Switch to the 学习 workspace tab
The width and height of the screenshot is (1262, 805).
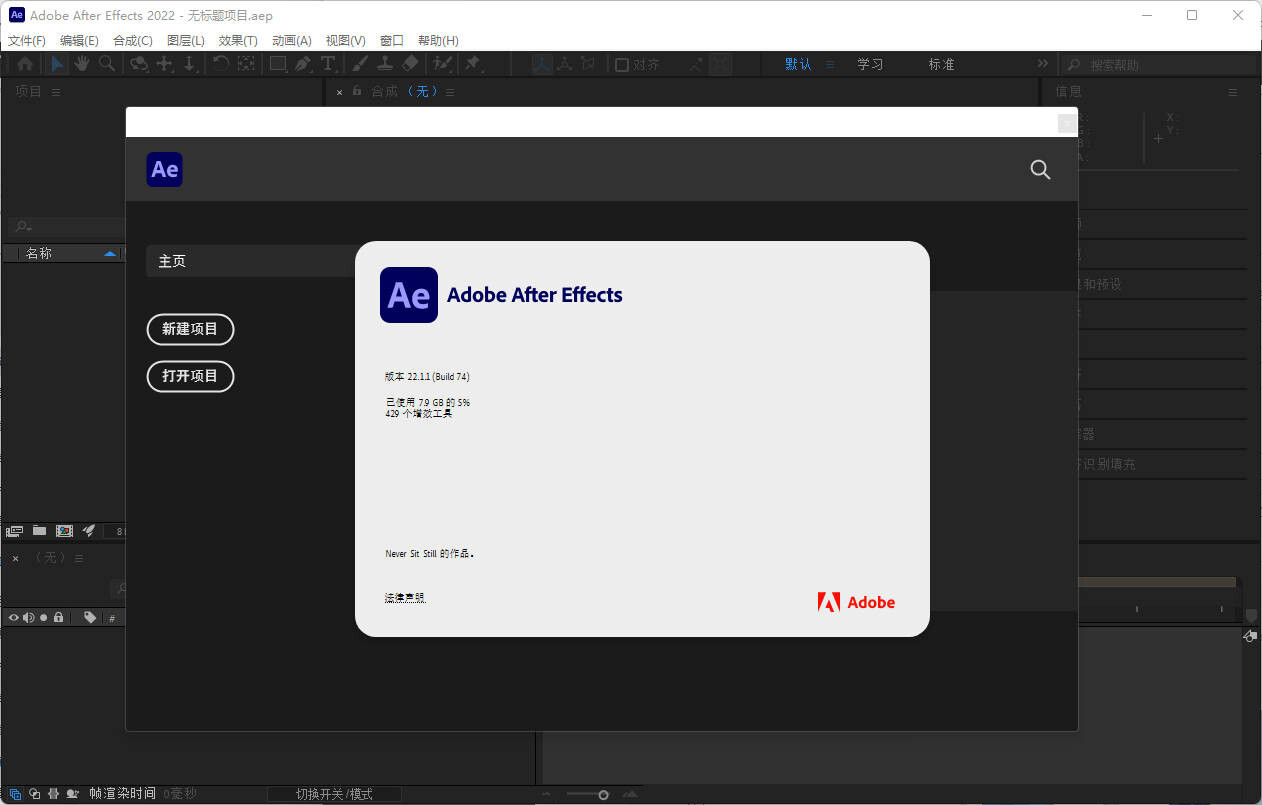[x=870, y=64]
